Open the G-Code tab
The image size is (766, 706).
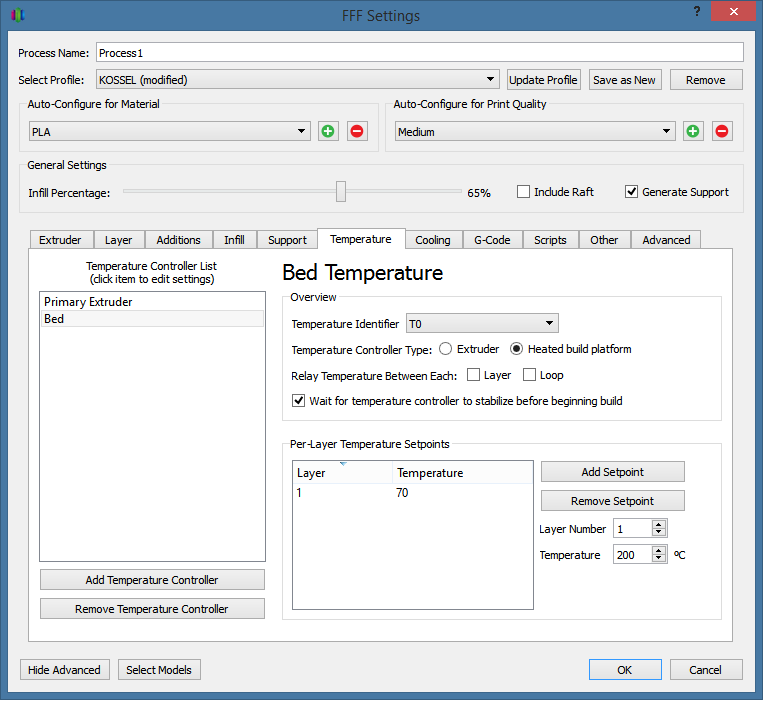tap(492, 240)
